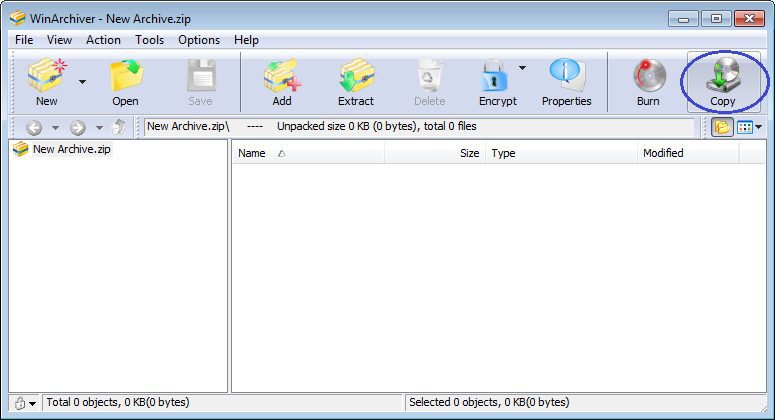Click the Selected 0 objects status text
775x420 pixels.
tap(489, 402)
